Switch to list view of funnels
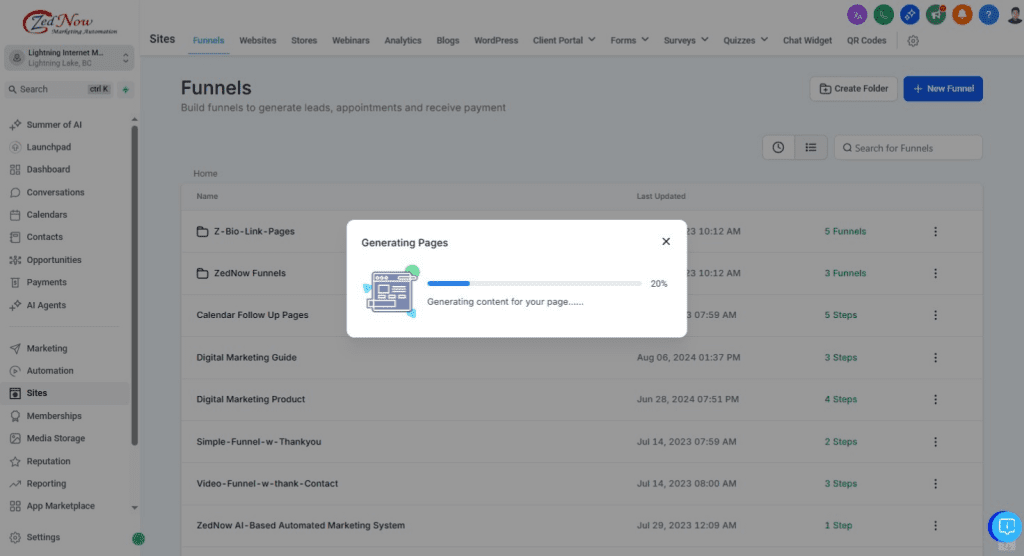The image size is (1024, 556). pos(810,148)
